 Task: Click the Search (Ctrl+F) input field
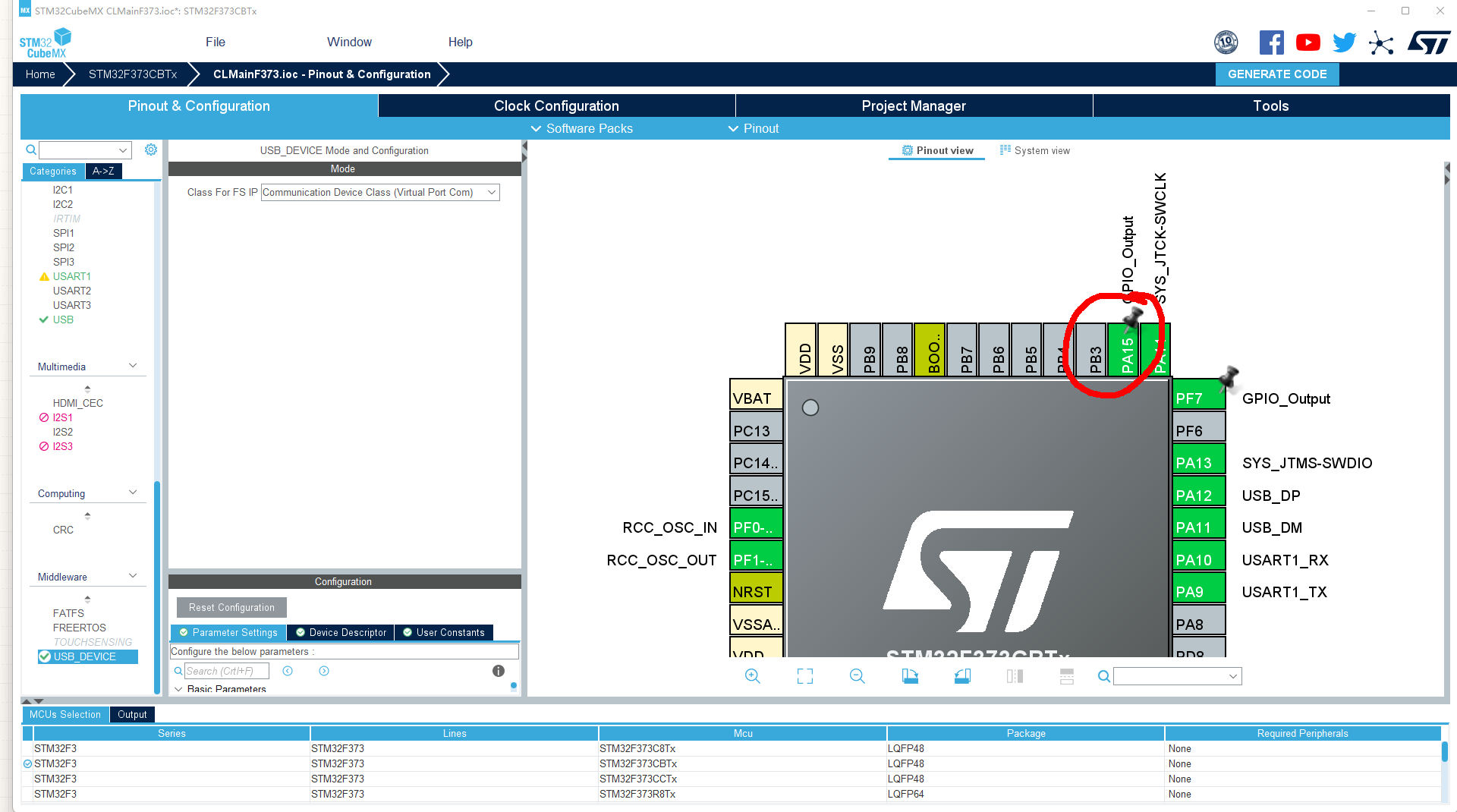[x=228, y=671]
